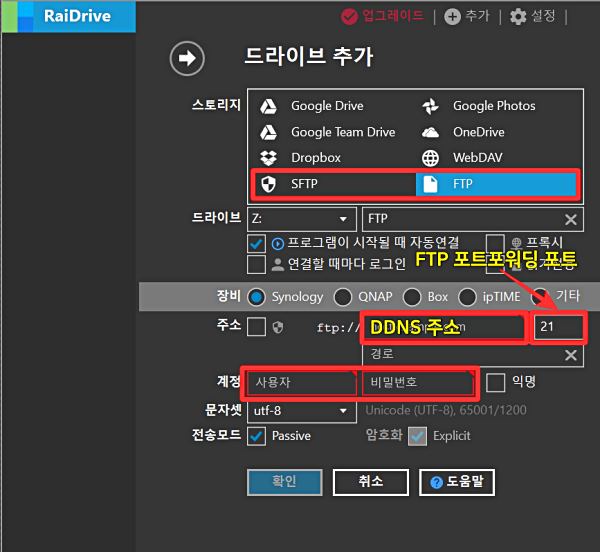Choose Dropbox storage label
The image size is (600, 552).
[x=316, y=158]
